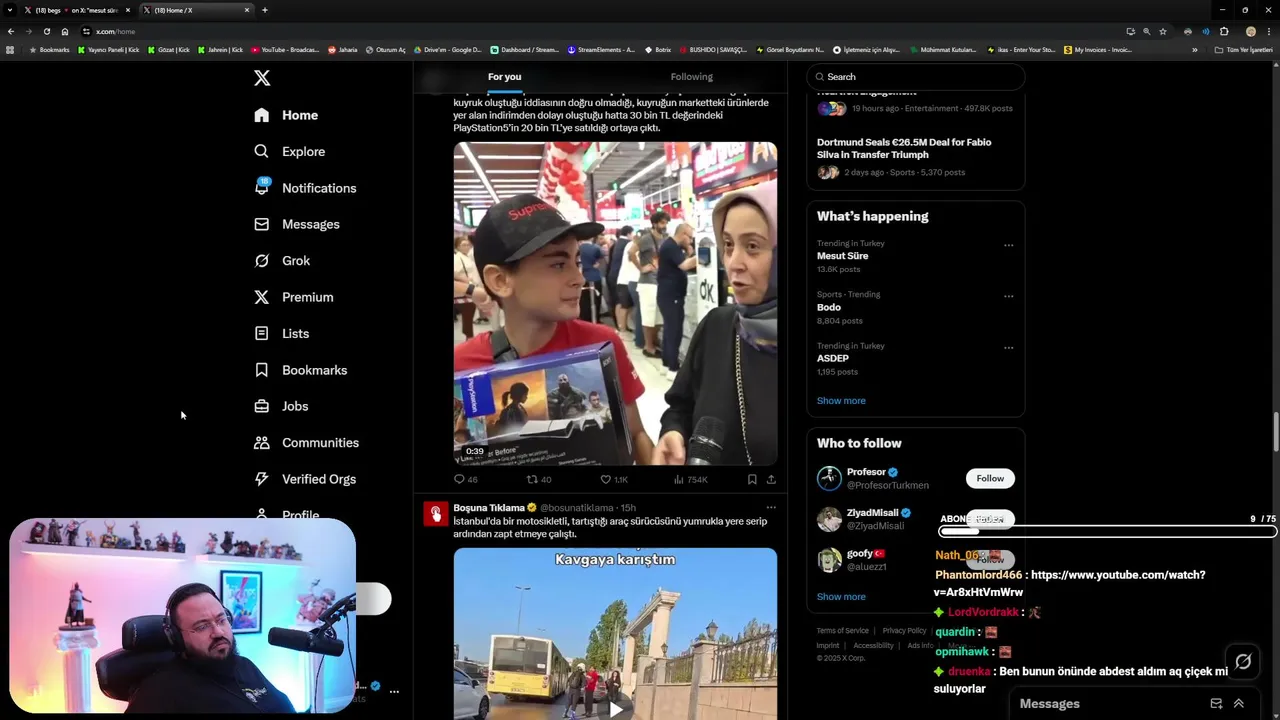The width and height of the screenshot is (1280, 720).
Task: Open goofy profile suggestion
Action: [916, 560]
